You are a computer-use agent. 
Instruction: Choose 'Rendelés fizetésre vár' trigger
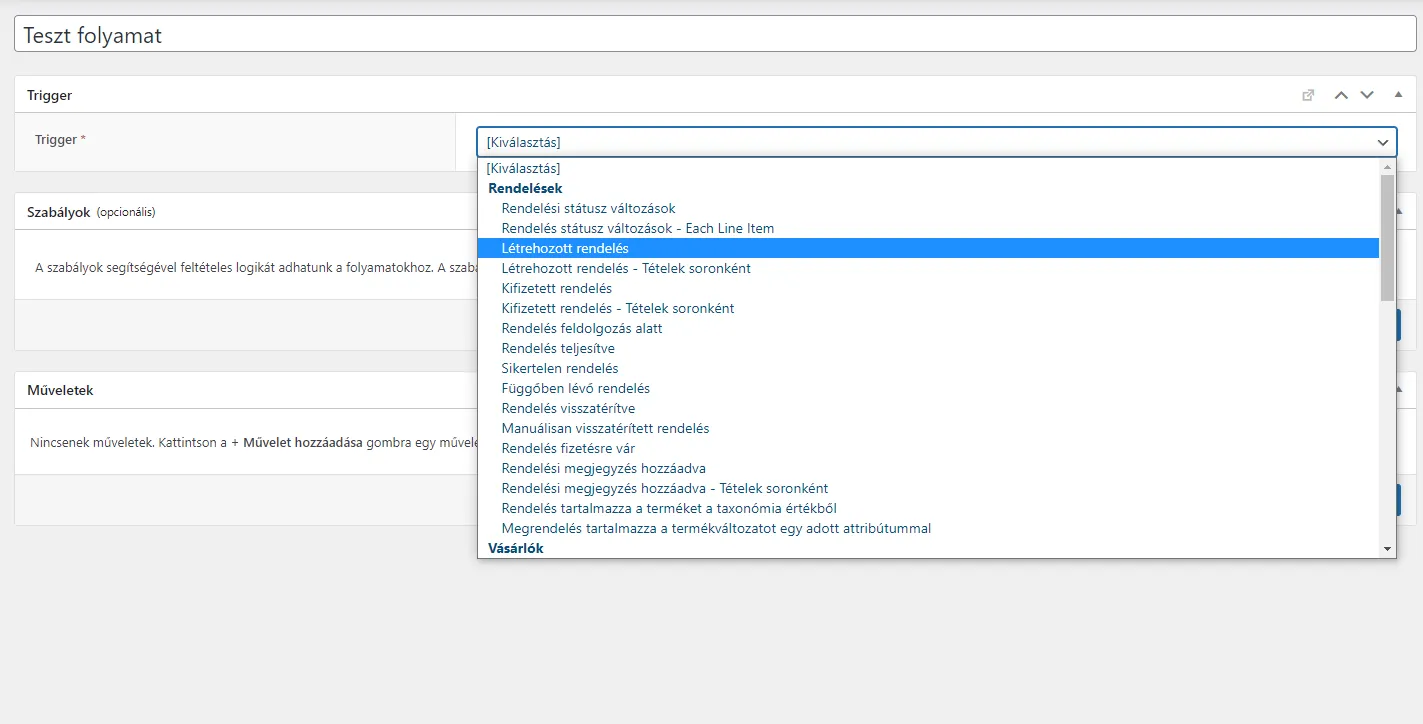[x=928, y=448]
